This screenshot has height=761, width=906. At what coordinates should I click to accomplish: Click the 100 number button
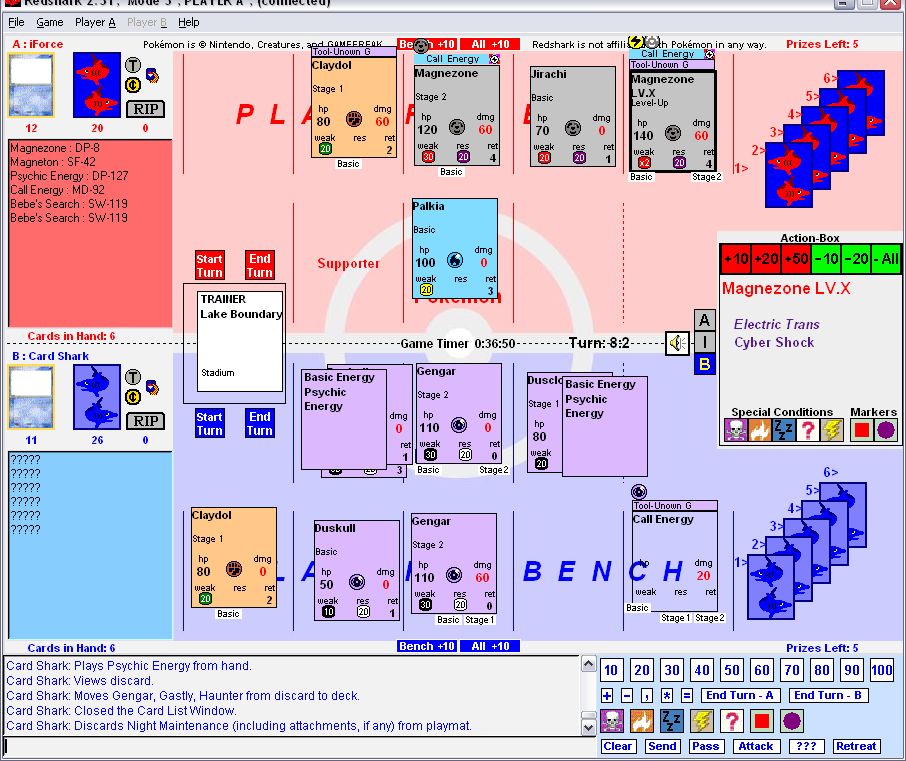point(882,670)
